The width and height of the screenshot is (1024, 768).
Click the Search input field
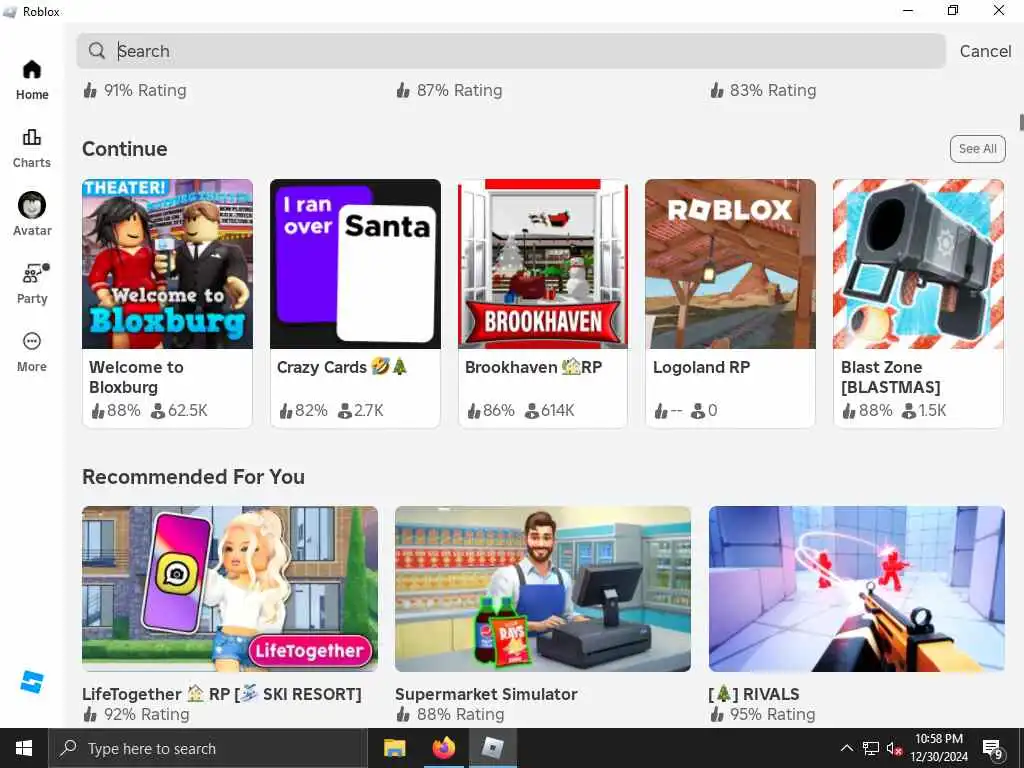click(x=511, y=51)
